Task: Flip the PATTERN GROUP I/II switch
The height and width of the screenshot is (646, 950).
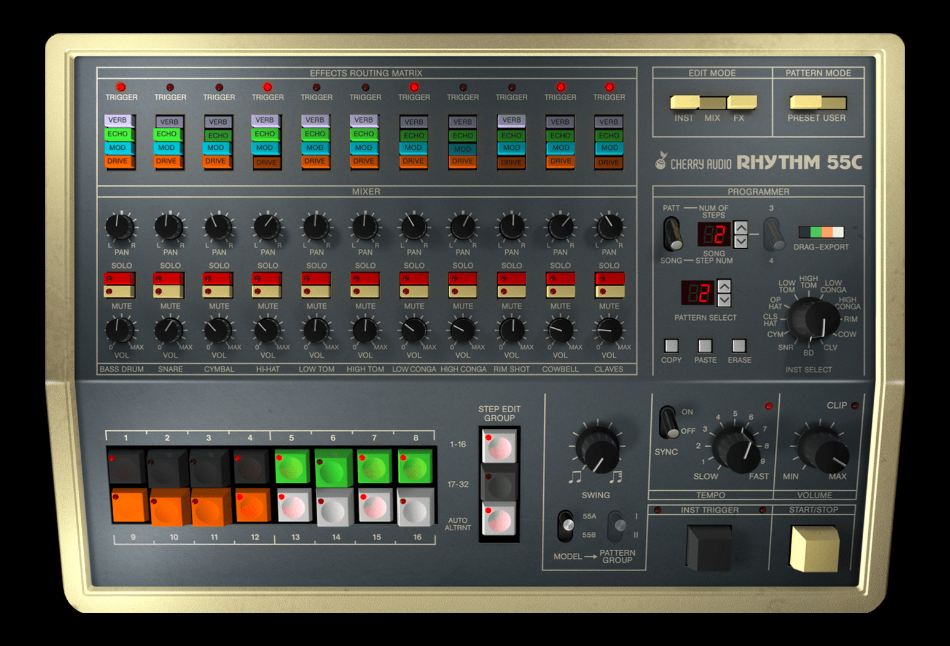Action: [x=616, y=526]
